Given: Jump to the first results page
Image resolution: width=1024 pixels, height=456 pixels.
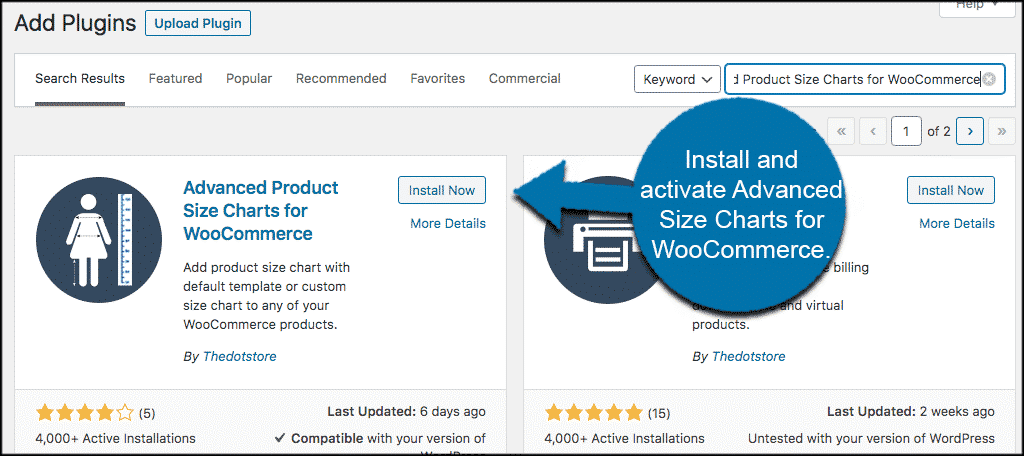Looking at the screenshot, I should pos(841,131).
